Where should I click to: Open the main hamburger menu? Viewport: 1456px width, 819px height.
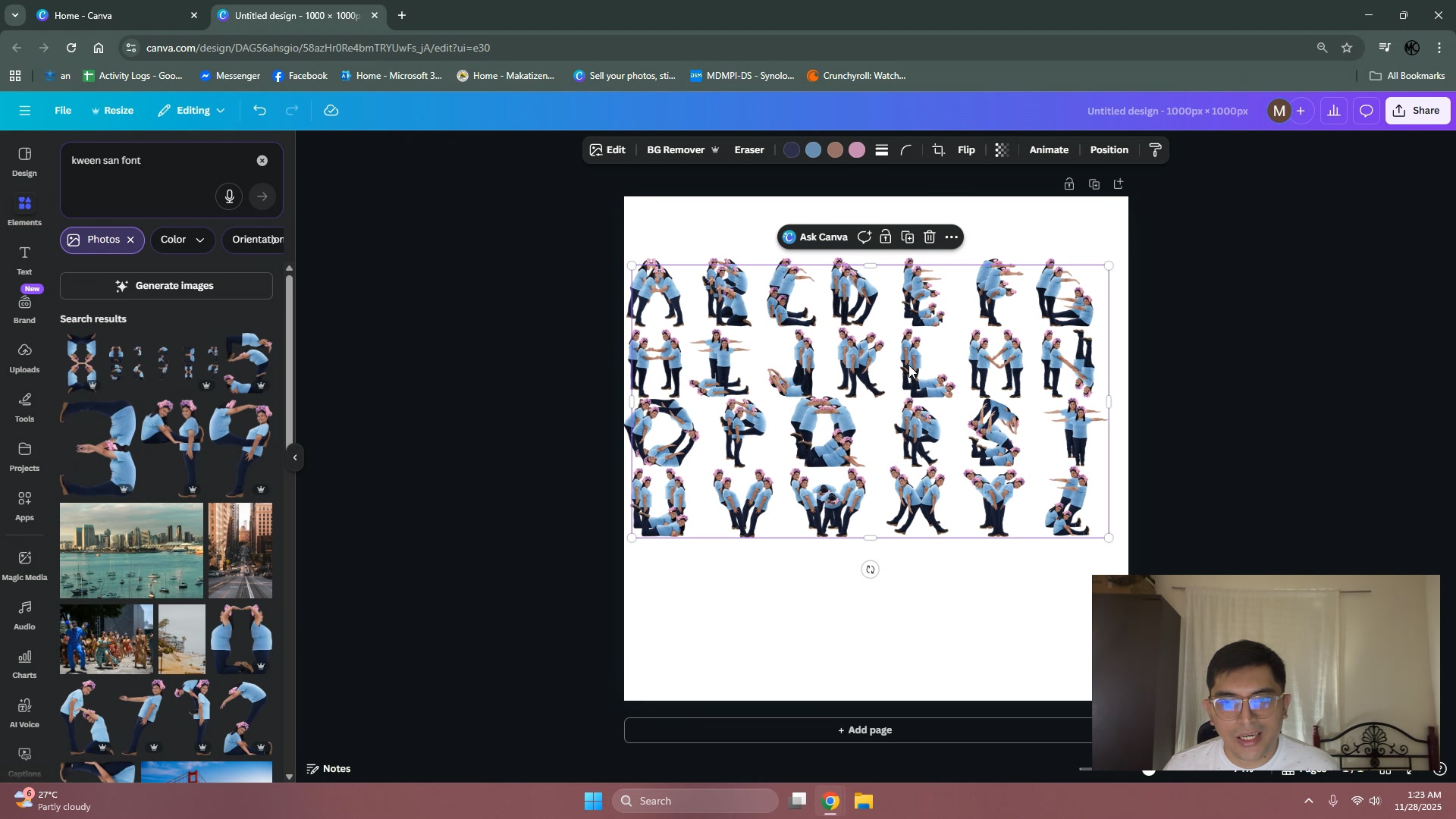pyautogui.click(x=24, y=111)
